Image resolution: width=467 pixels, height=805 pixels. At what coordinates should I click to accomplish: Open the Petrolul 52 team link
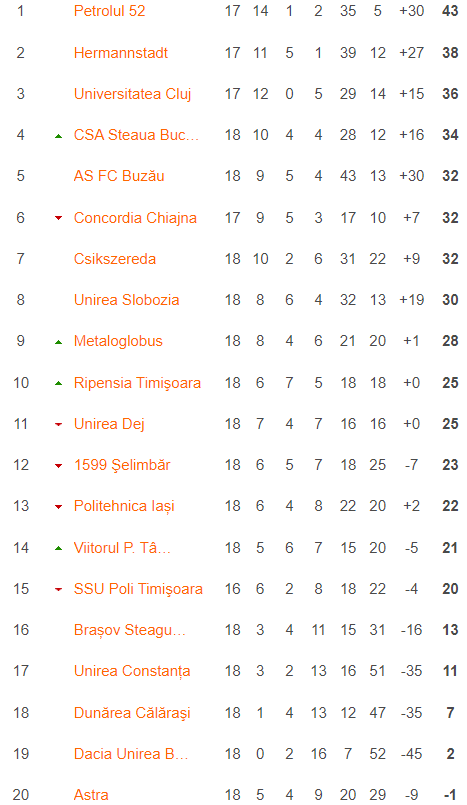109,11
